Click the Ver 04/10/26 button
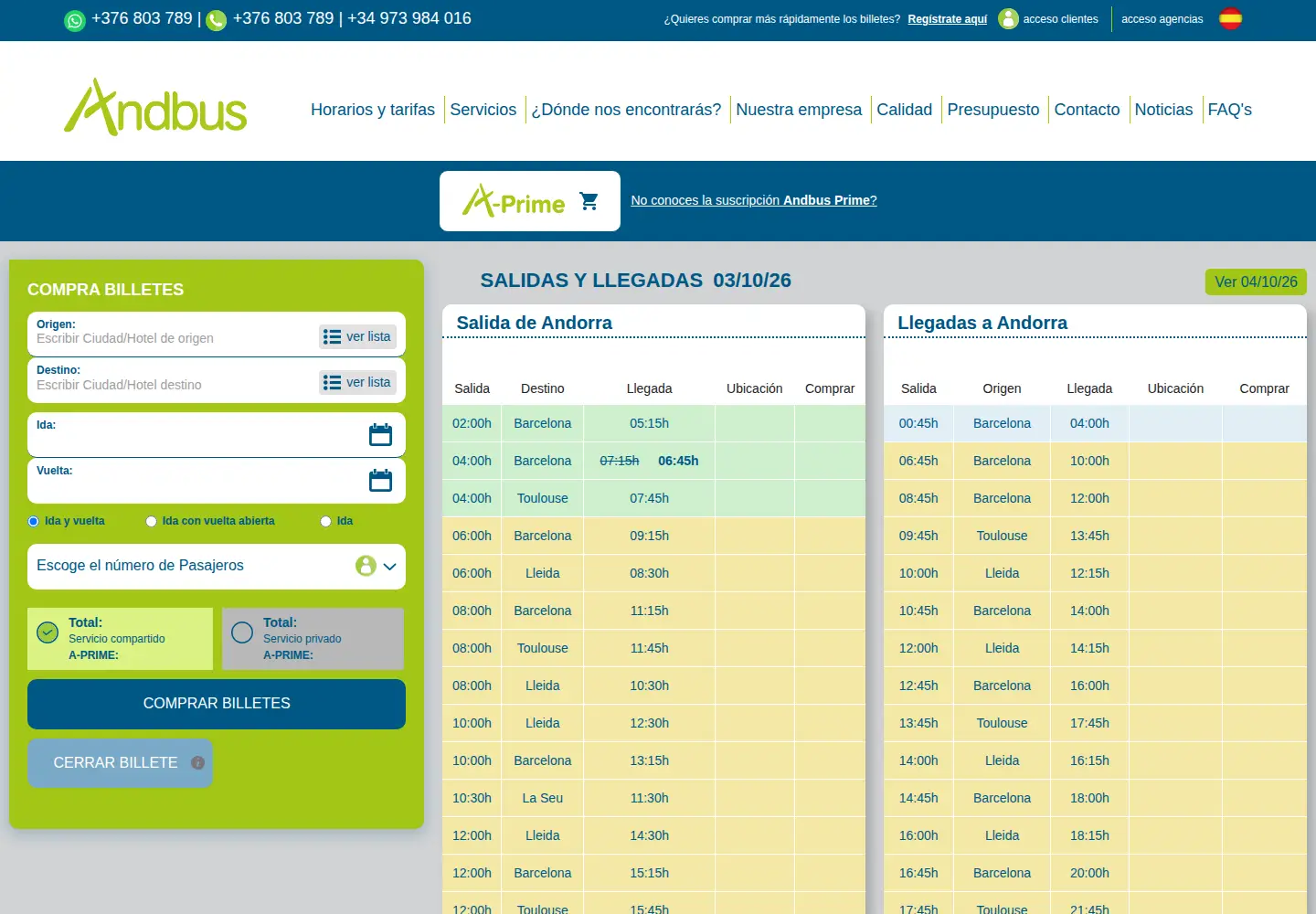 (1256, 282)
